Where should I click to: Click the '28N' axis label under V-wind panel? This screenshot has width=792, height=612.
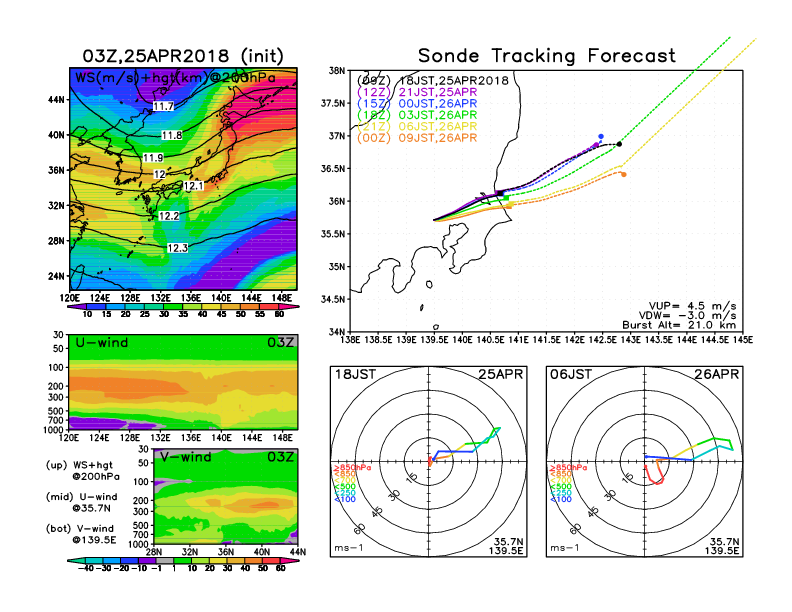[154, 552]
